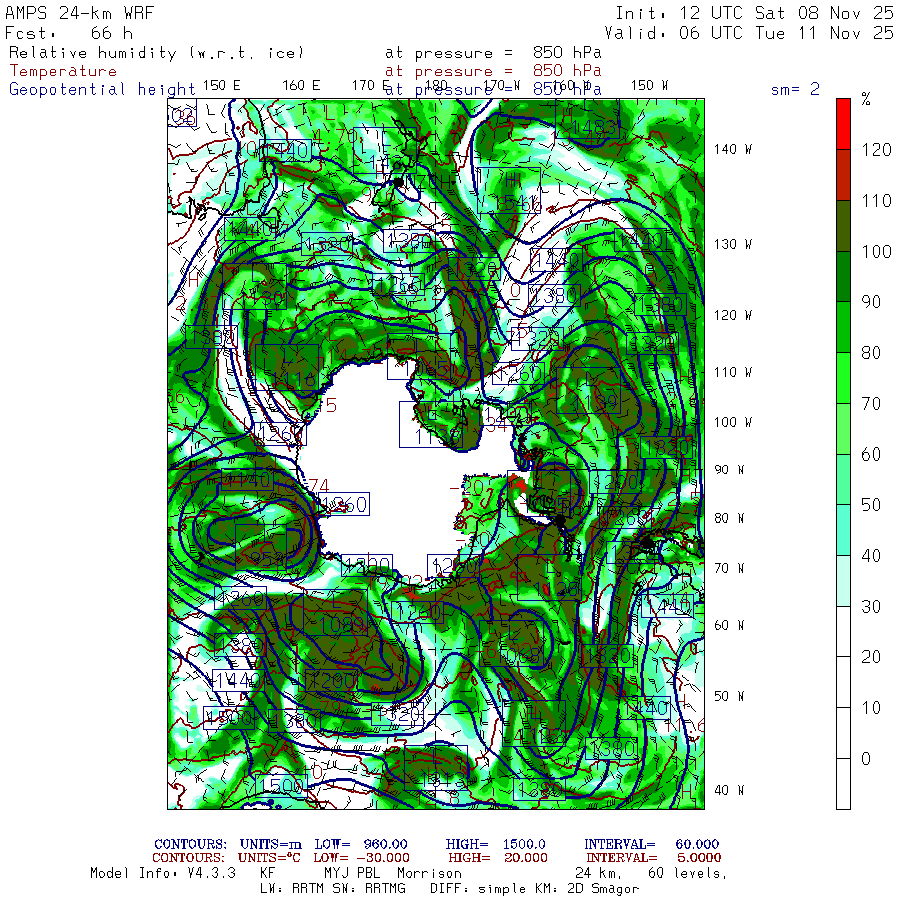Click the red top segment of color bar
900x900 pixels.
[843, 124]
